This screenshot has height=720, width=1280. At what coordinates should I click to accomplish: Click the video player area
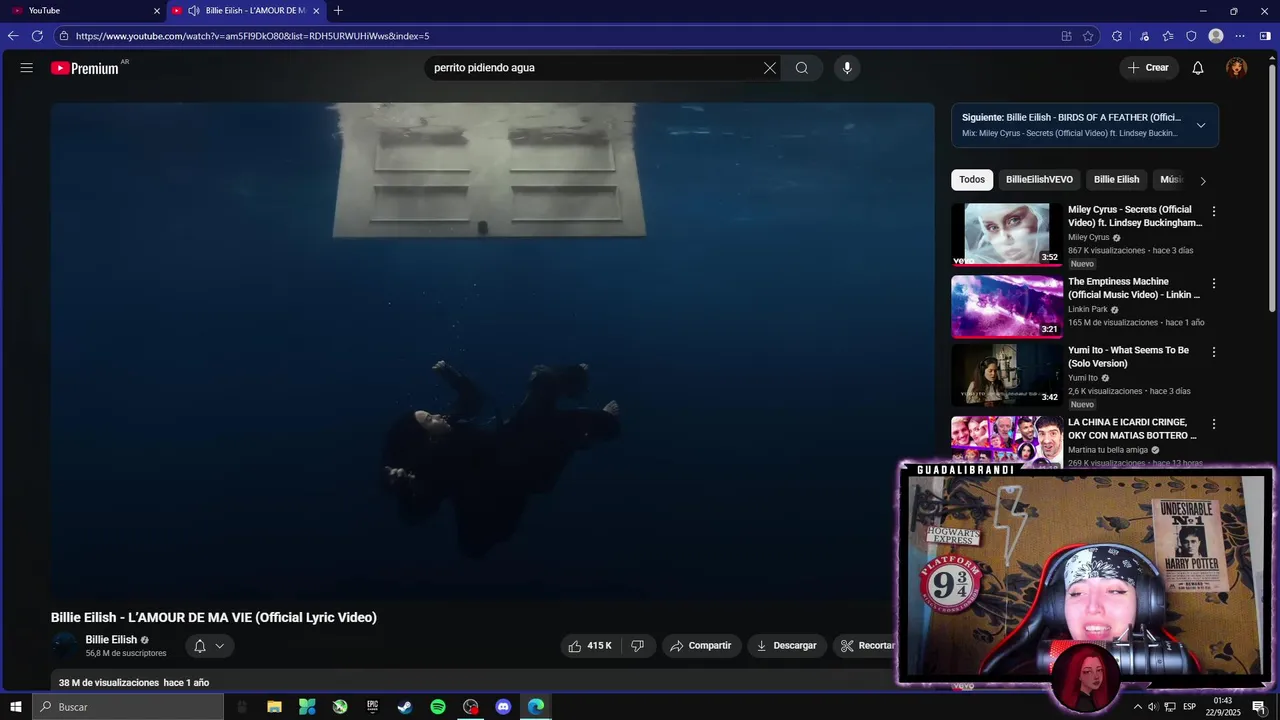coord(492,351)
